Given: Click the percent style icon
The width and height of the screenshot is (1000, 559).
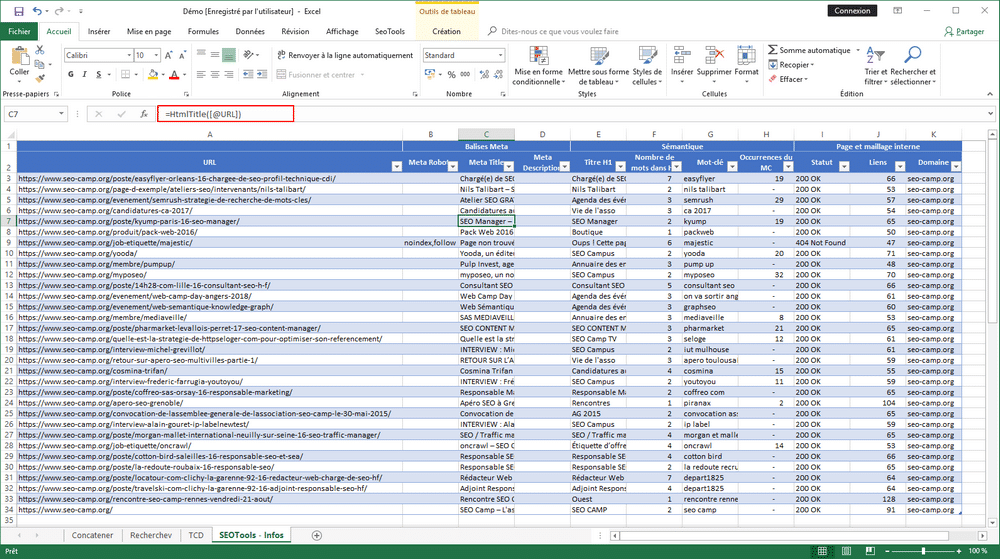Looking at the screenshot, I should [452, 75].
